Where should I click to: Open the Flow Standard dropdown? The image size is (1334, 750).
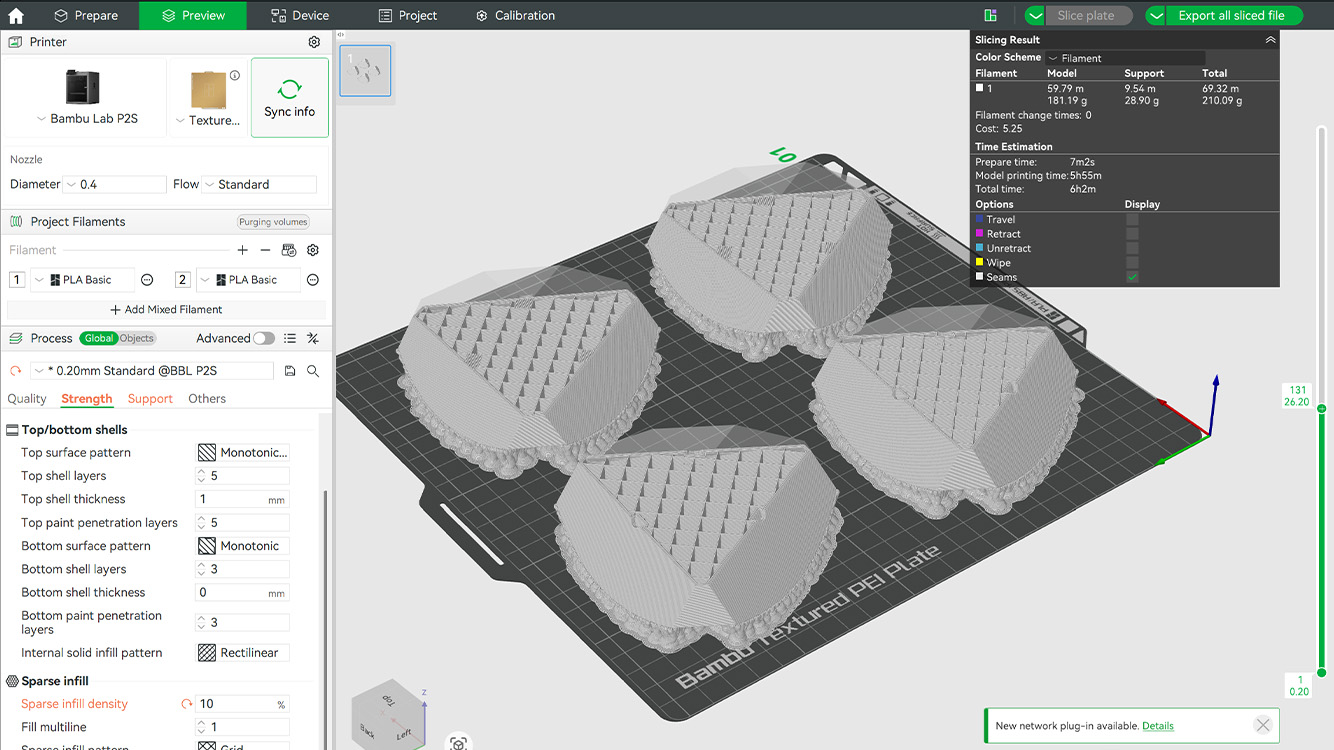259,185
